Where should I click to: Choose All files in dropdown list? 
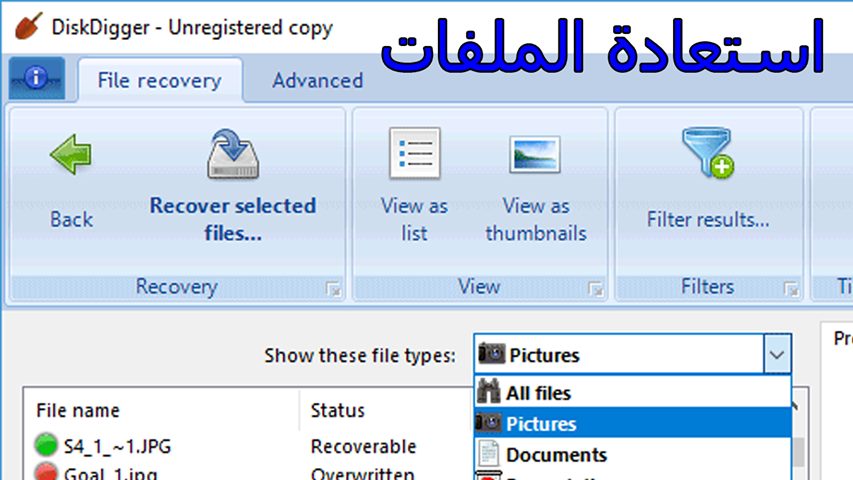[x=633, y=392]
